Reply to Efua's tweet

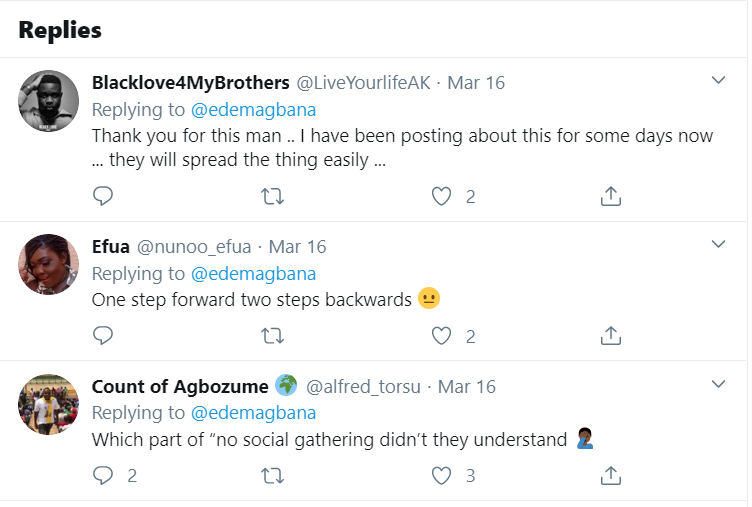tap(103, 336)
